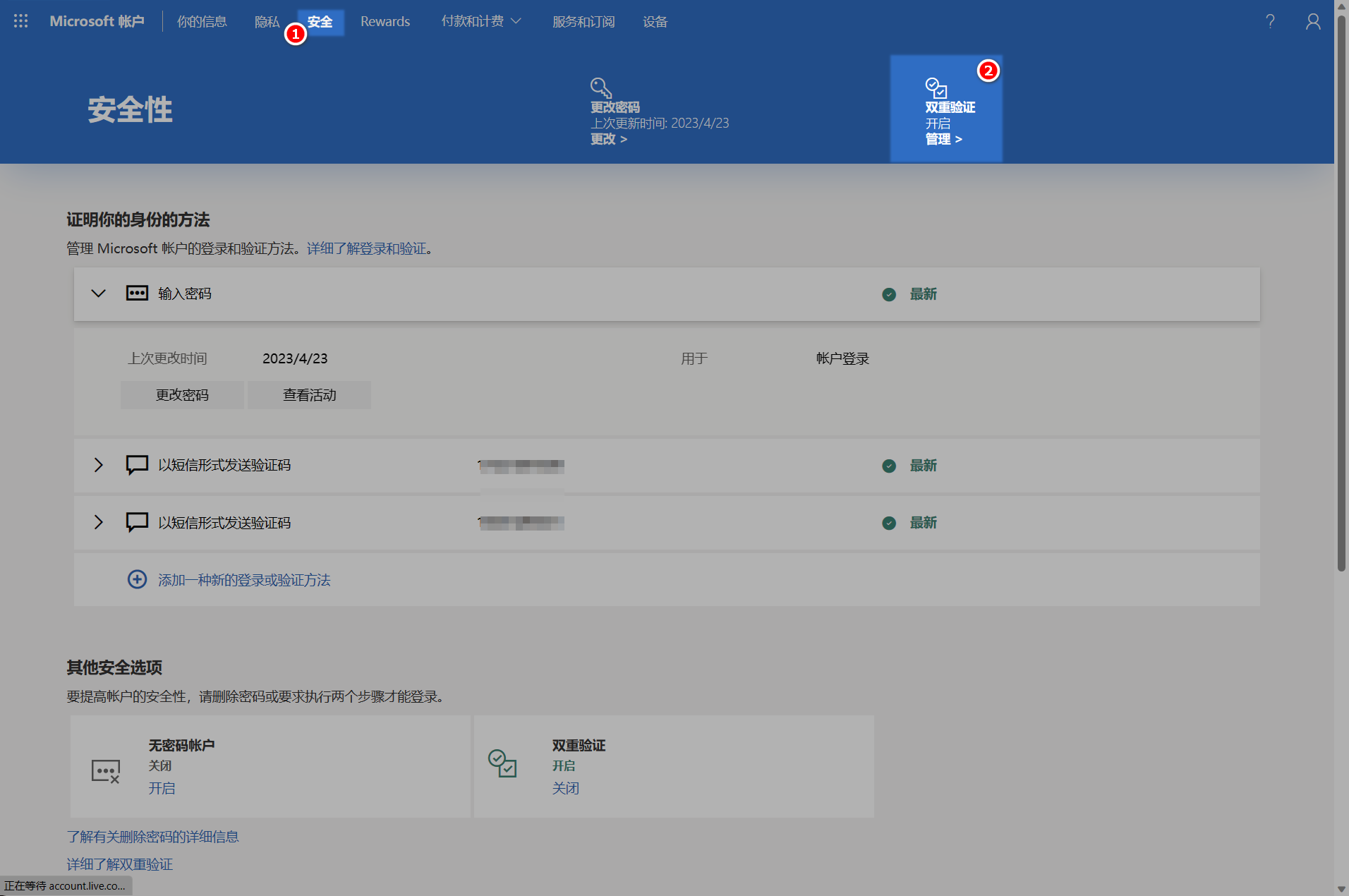The width and height of the screenshot is (1349, 896).
Task: Open the Microsoft app launcher grid icon
Action: (x=20, y=21)
